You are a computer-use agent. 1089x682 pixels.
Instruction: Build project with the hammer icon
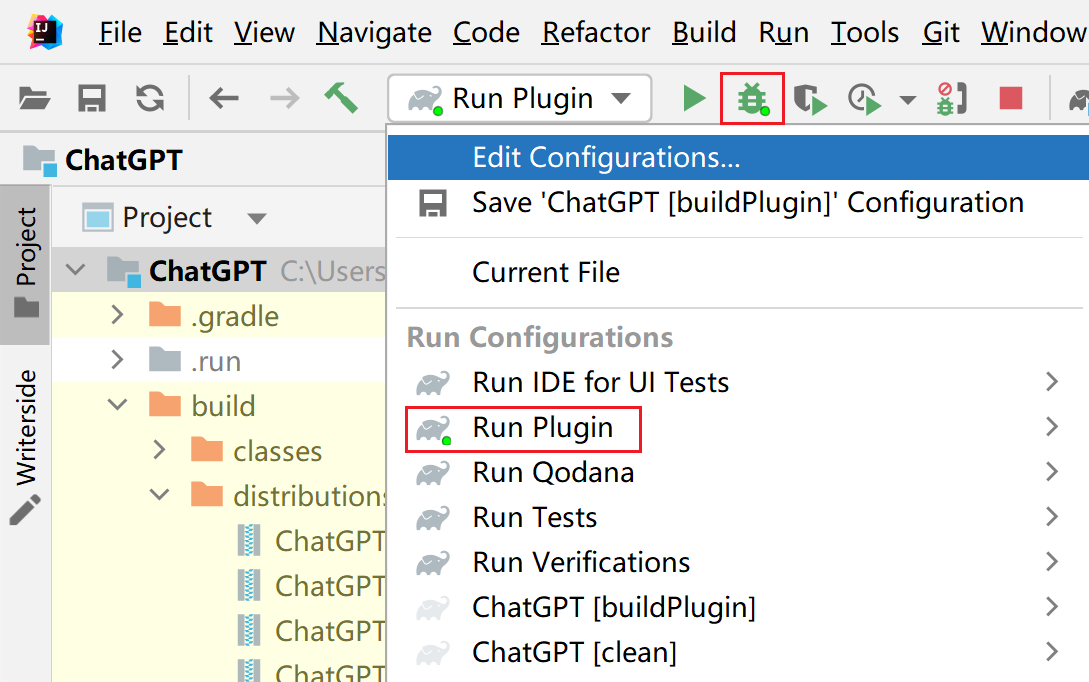341,97
